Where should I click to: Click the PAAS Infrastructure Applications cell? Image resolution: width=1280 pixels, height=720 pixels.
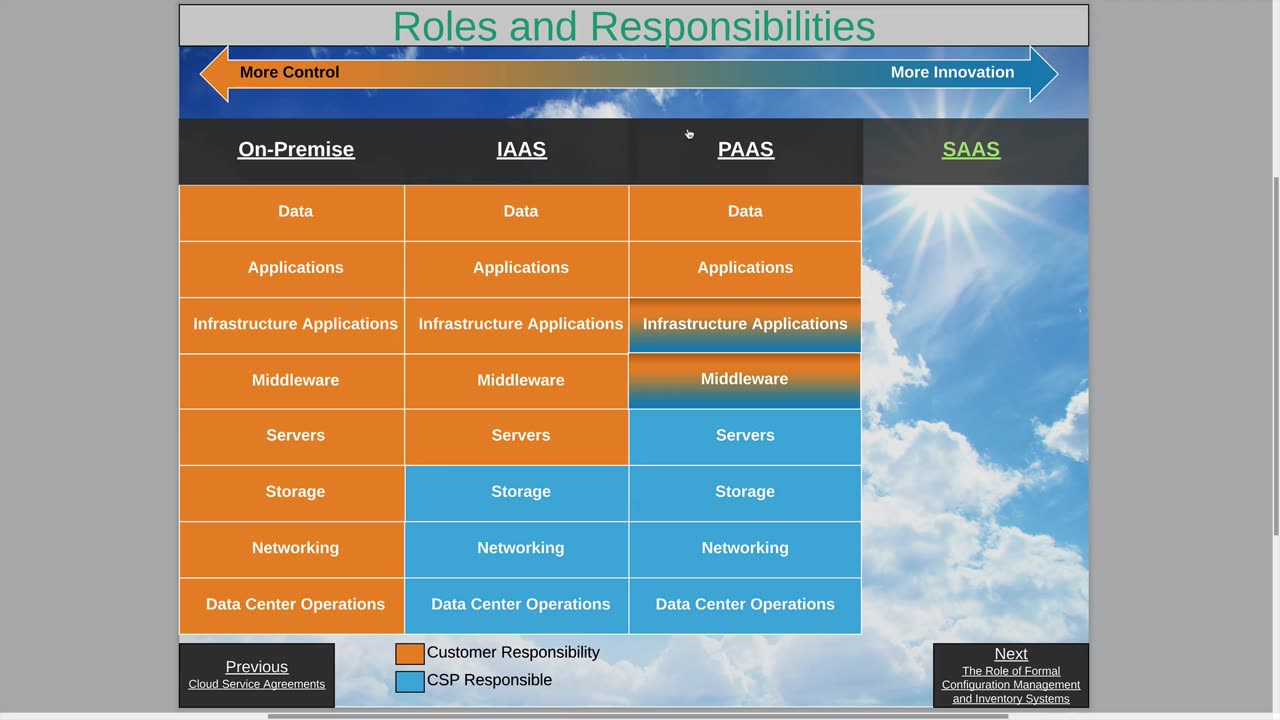pos(745,324)
